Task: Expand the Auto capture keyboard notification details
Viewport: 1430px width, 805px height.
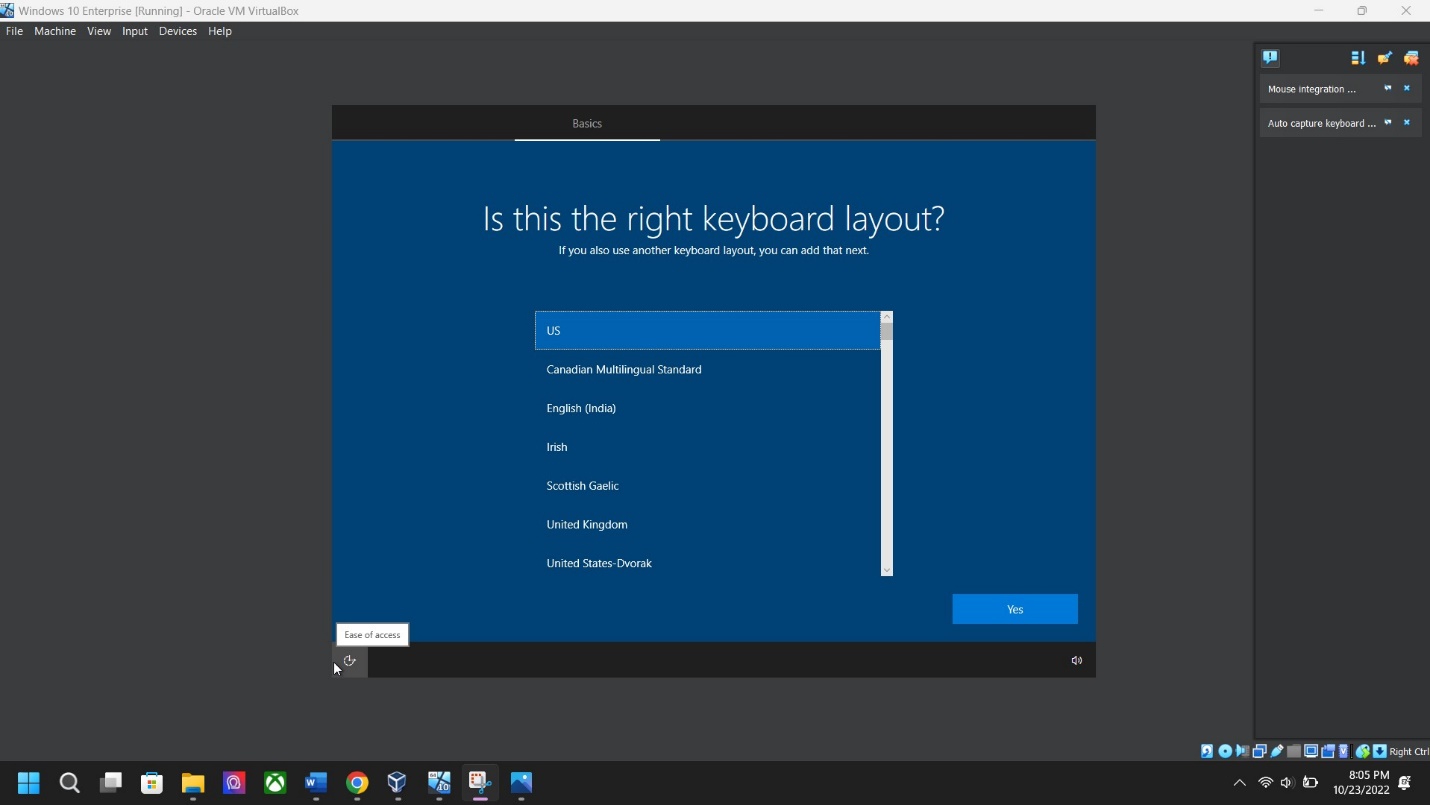Action: pos(1387,123)
